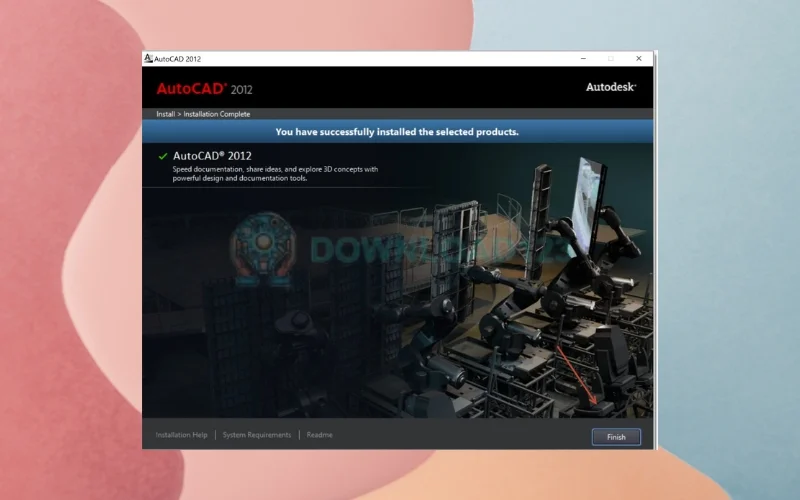The height and width of the screenshot is (500, 800).
Task: Click the watermark gear logo in center
Action: pyautogui.click(x=263, y=250)
